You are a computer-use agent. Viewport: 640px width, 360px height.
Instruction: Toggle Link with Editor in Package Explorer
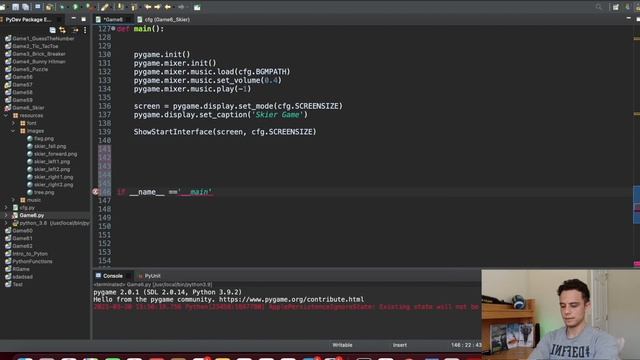(x=62, y=30)
